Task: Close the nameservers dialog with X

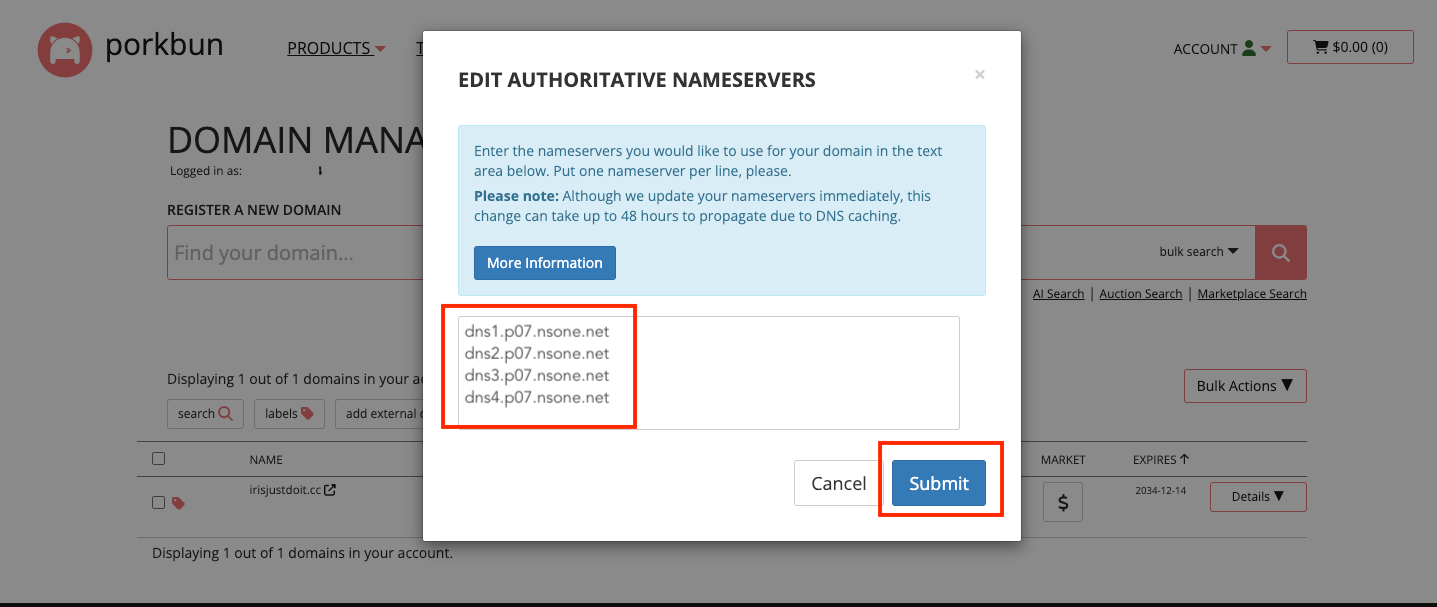Action: point(980,74)
